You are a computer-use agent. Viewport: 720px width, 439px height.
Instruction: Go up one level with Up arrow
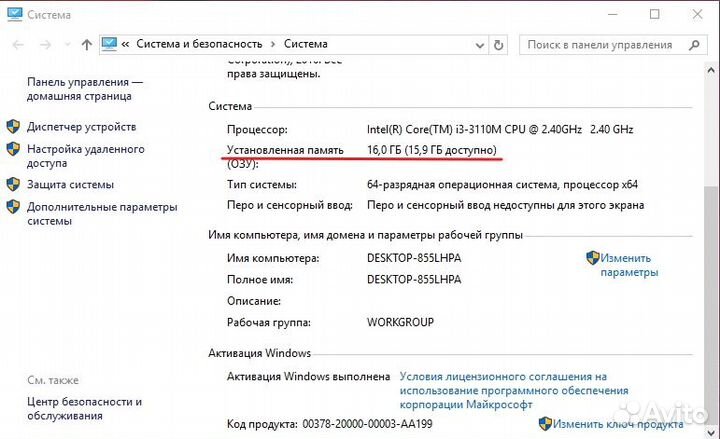click(x=86, y=45)
